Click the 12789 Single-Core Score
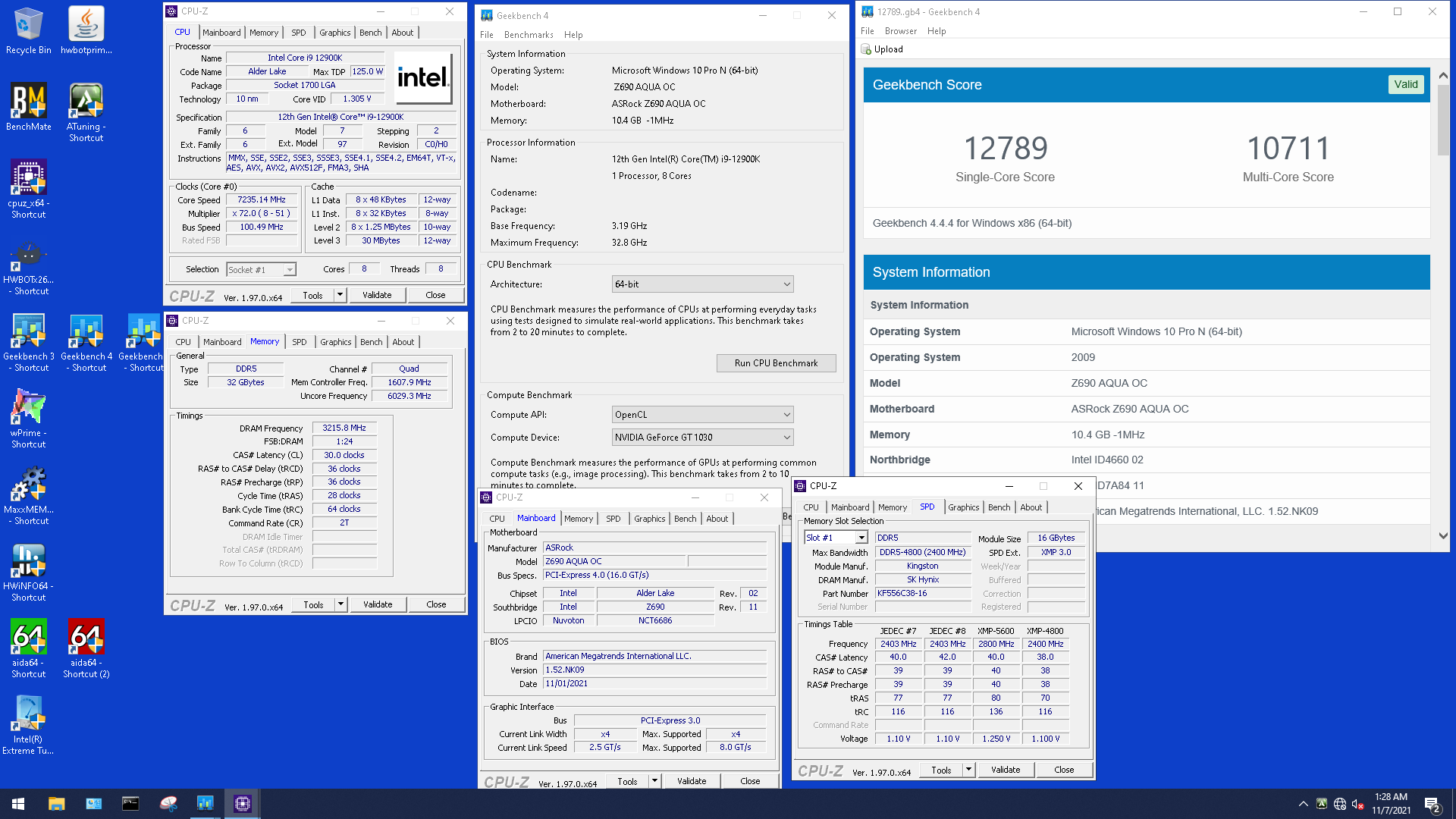1456x819 pixels. (x=1005, y=149)
